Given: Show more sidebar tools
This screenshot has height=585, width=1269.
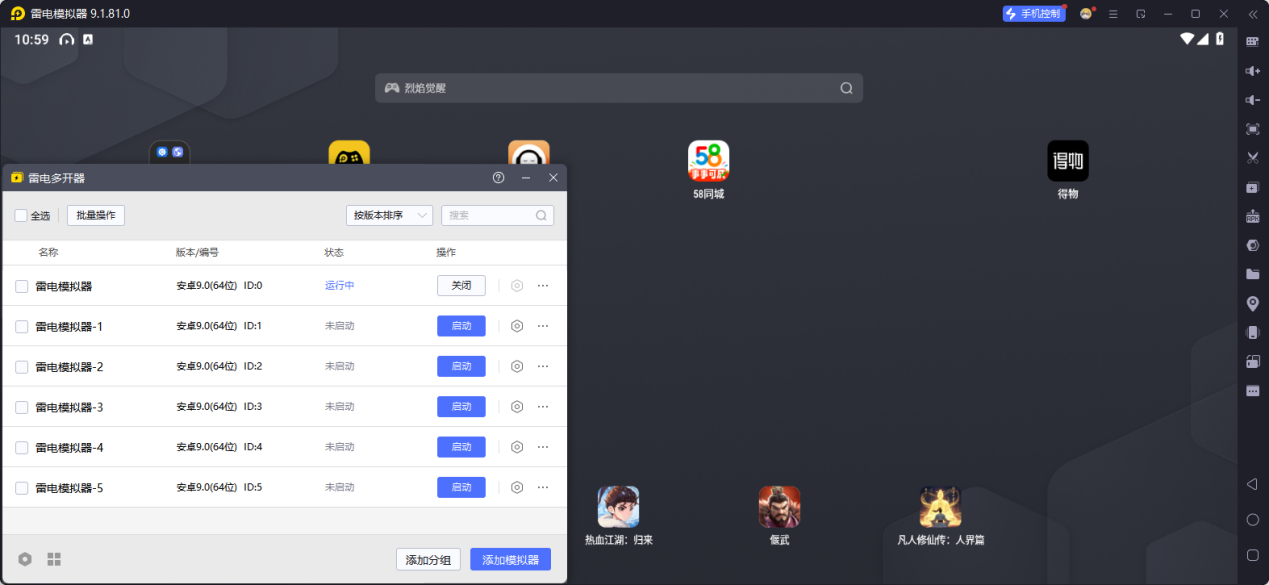Looking at the screenshot, I should click(x=1252, y=391).
